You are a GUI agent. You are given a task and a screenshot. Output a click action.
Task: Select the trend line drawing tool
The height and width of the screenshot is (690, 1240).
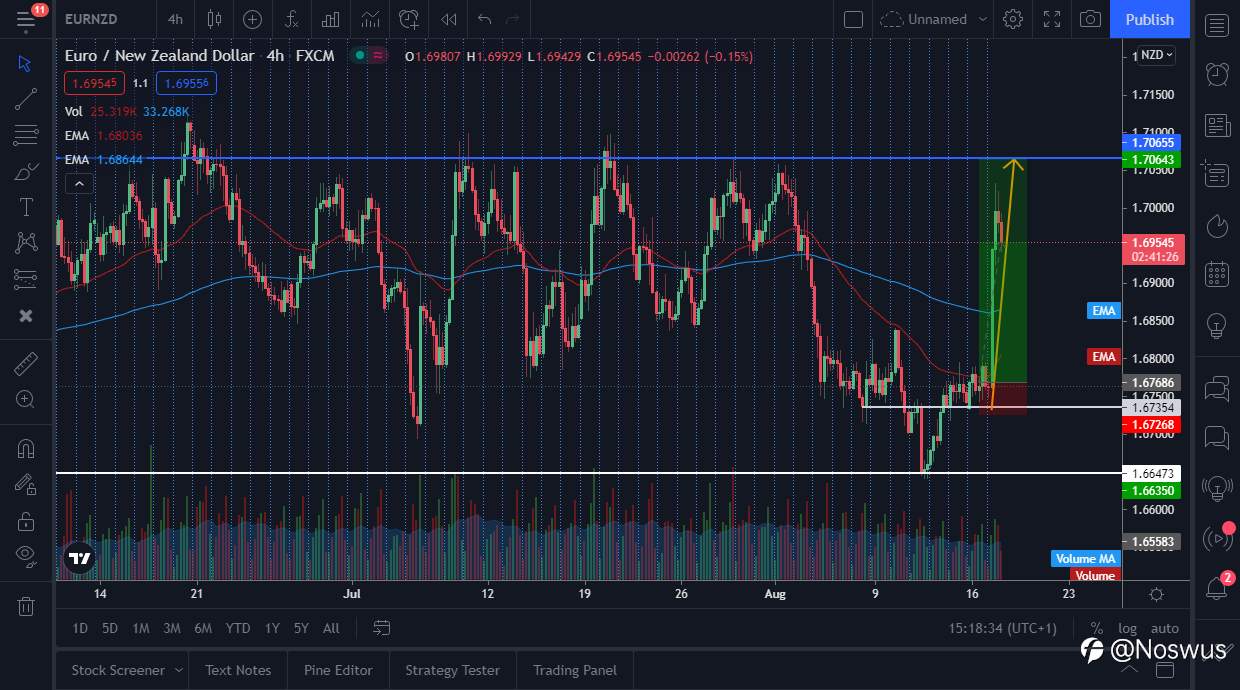(x=26, y=99)
